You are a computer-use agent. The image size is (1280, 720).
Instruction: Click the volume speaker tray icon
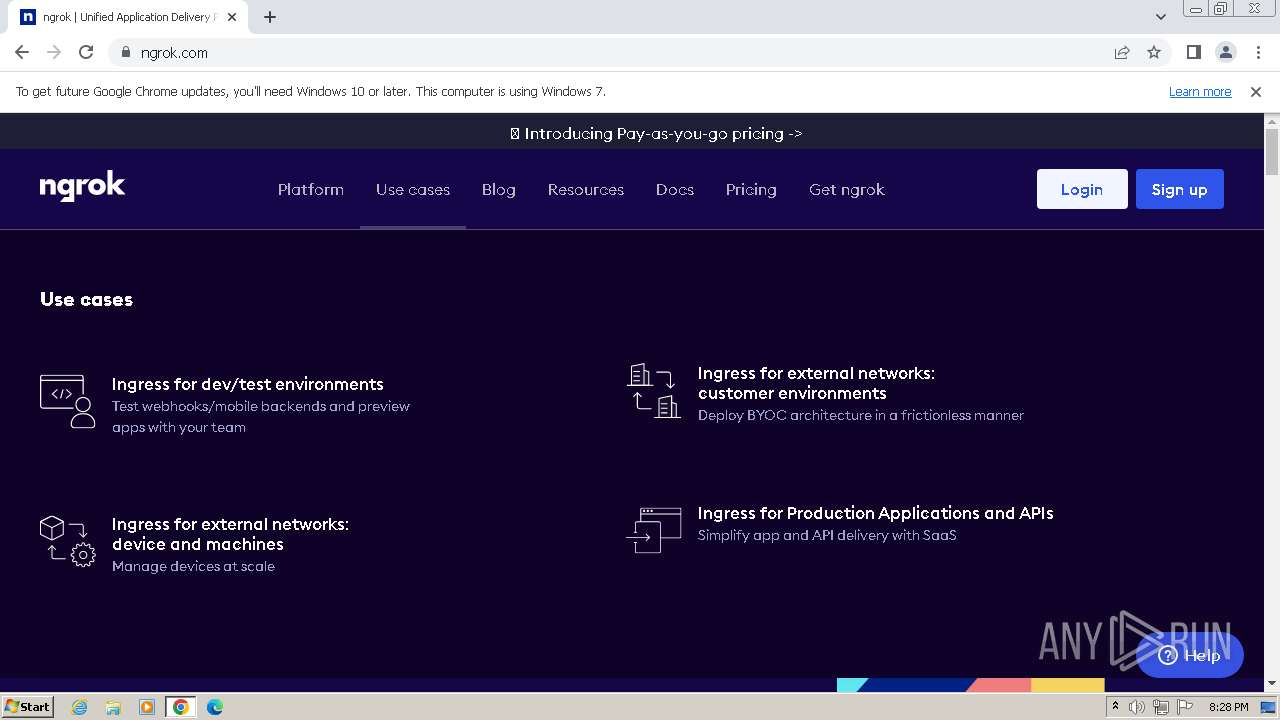coord(1137,707)
